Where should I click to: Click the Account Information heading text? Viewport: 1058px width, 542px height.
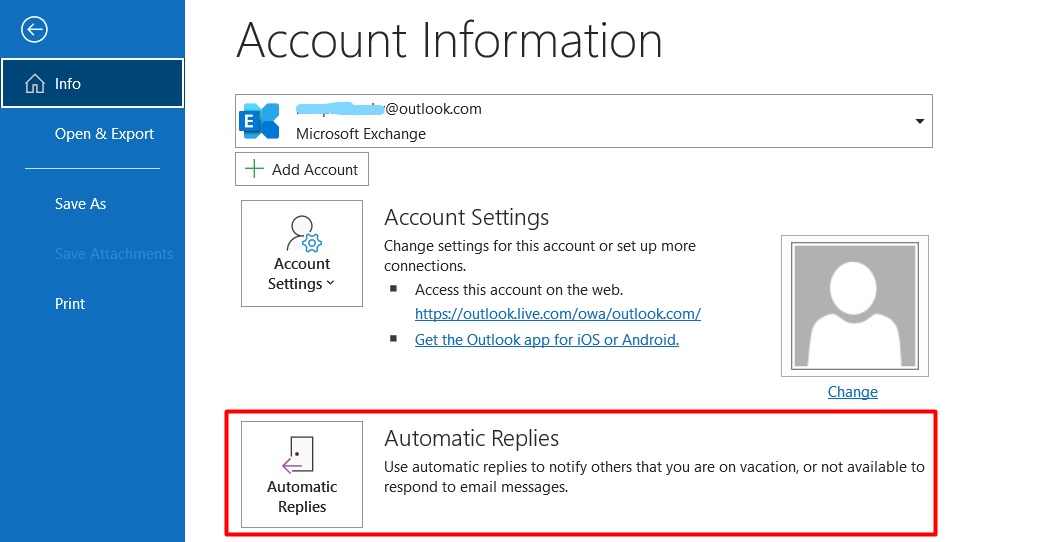click(x=449, y=40)
